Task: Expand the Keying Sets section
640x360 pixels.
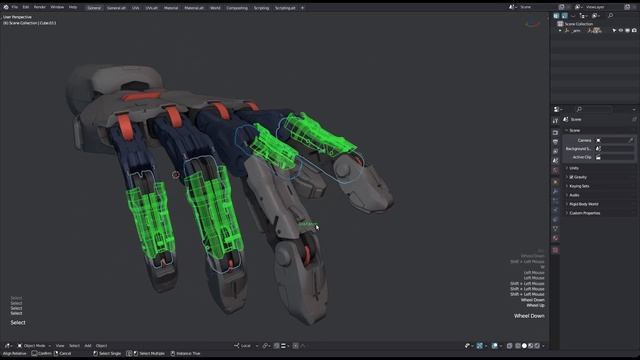Action: tap(578, 186)
